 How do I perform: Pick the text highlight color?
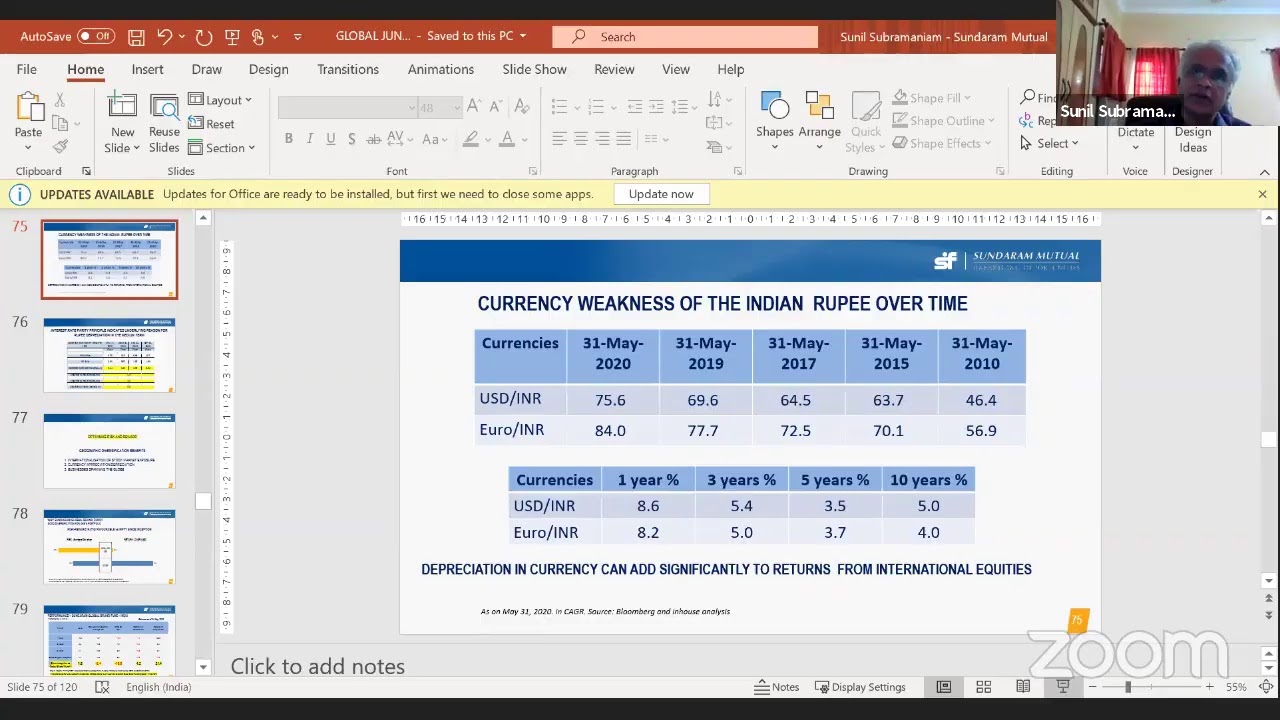[470, 139]
